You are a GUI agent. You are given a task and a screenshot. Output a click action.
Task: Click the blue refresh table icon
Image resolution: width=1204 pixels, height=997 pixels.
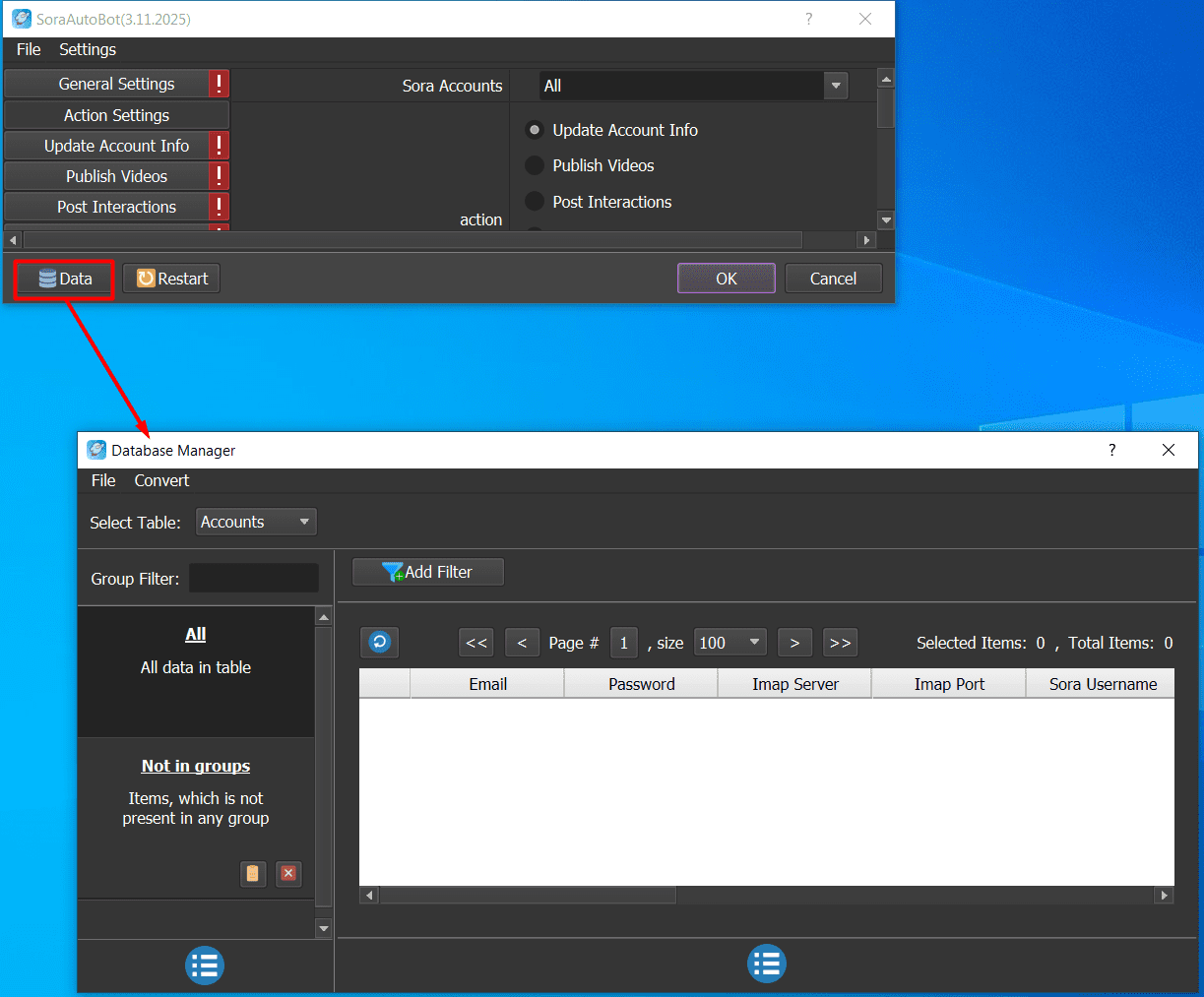379,643
